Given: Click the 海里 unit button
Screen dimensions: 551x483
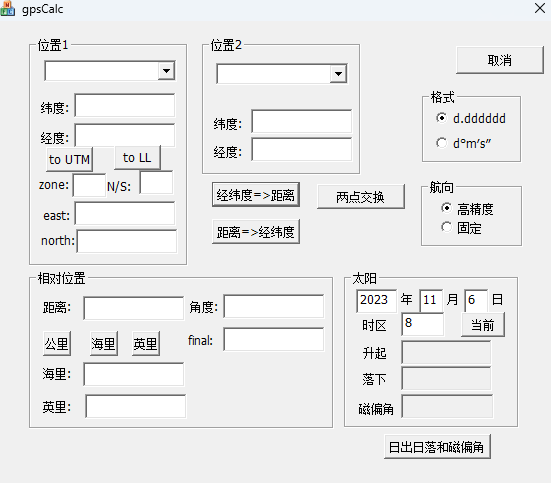Looking at the screenshot, I should [104, 343].
